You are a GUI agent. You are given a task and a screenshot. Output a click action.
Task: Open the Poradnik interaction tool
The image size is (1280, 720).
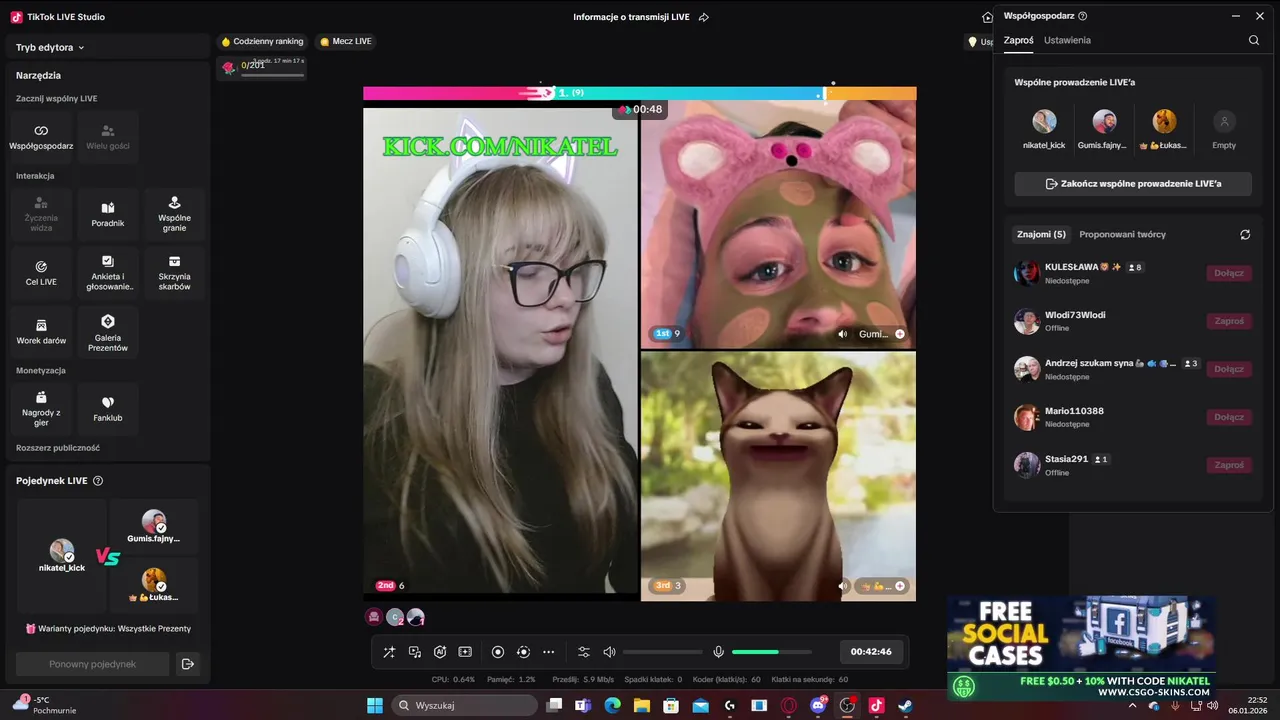coord(108,214)
